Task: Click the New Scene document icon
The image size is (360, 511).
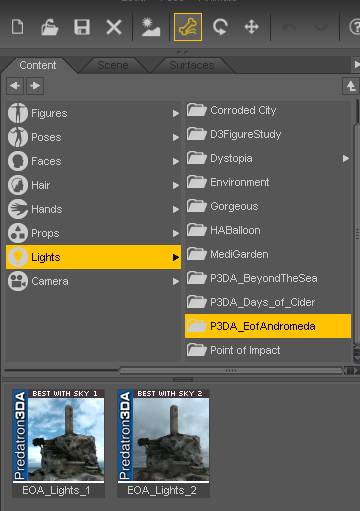Action: click(x=17, y=27)
